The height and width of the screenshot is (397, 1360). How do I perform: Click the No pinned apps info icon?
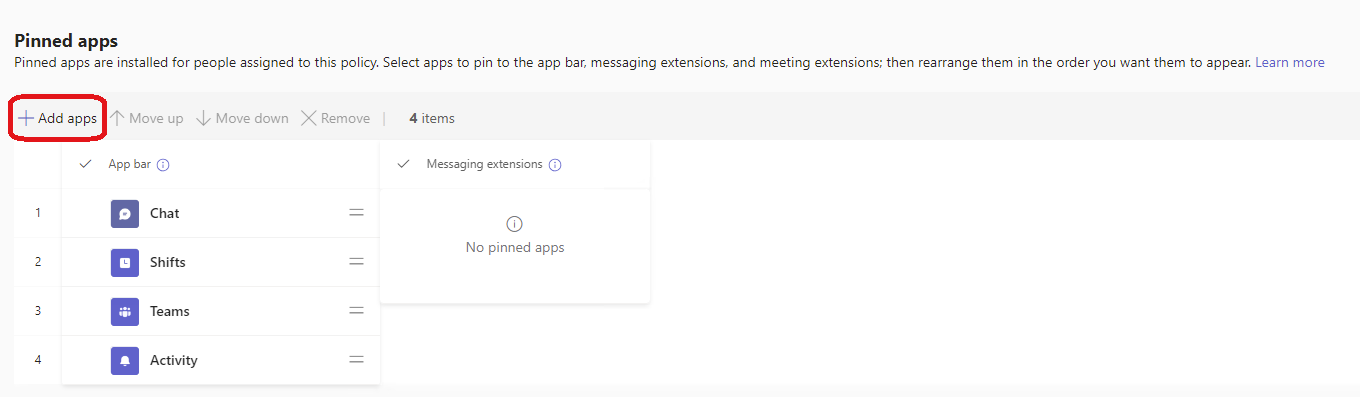pos(515,224)
